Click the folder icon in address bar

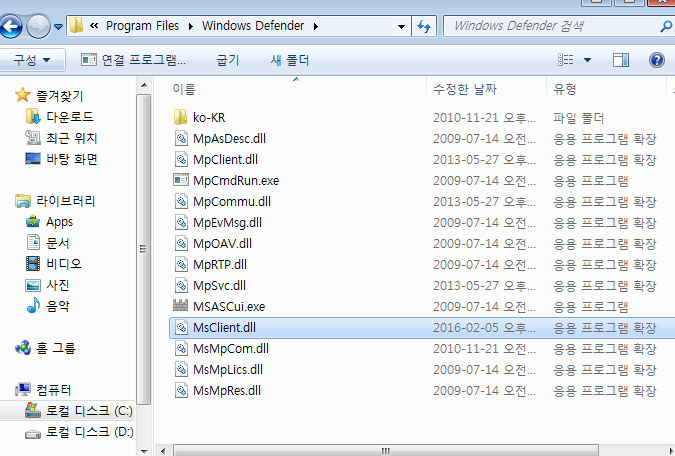point(76,26)
